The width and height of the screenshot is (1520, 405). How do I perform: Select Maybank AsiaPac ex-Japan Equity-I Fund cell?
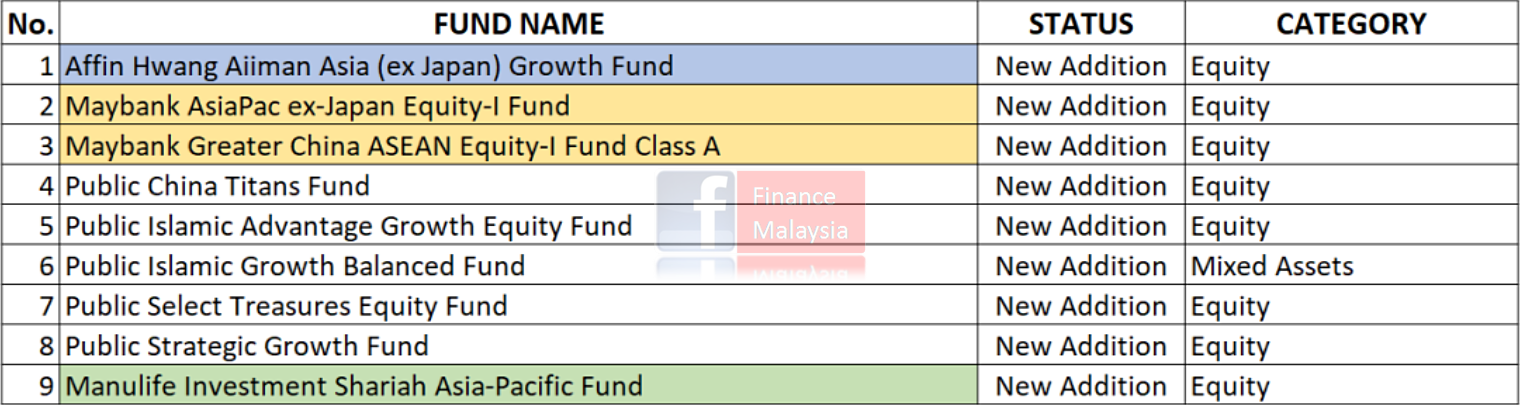point(317,106)
